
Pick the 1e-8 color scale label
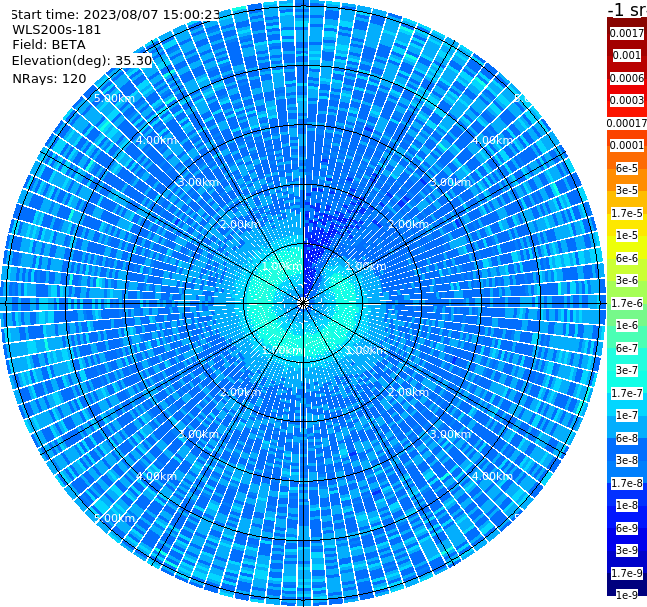[x=627, y=505]
